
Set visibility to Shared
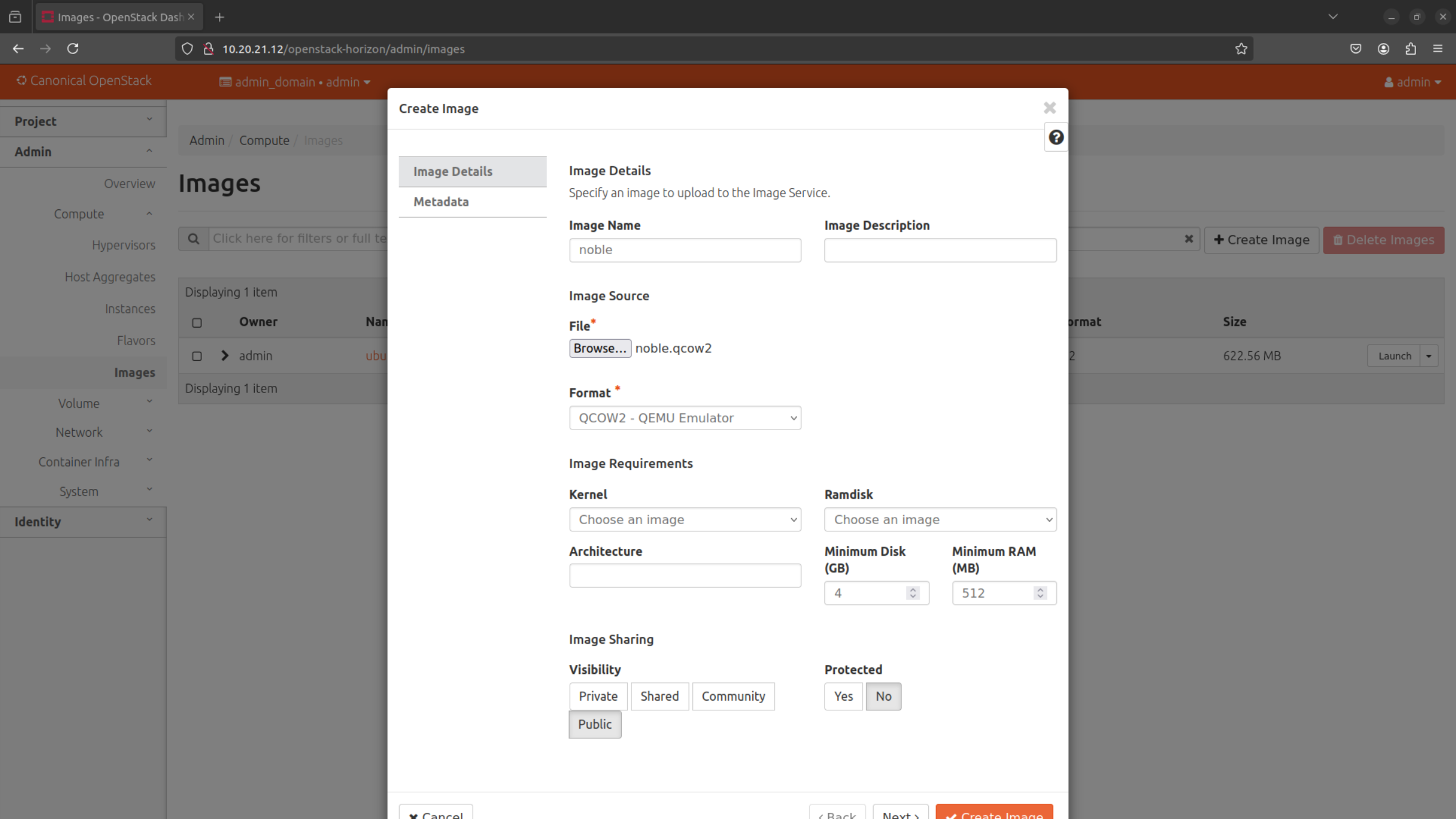(x=660, y=696)
